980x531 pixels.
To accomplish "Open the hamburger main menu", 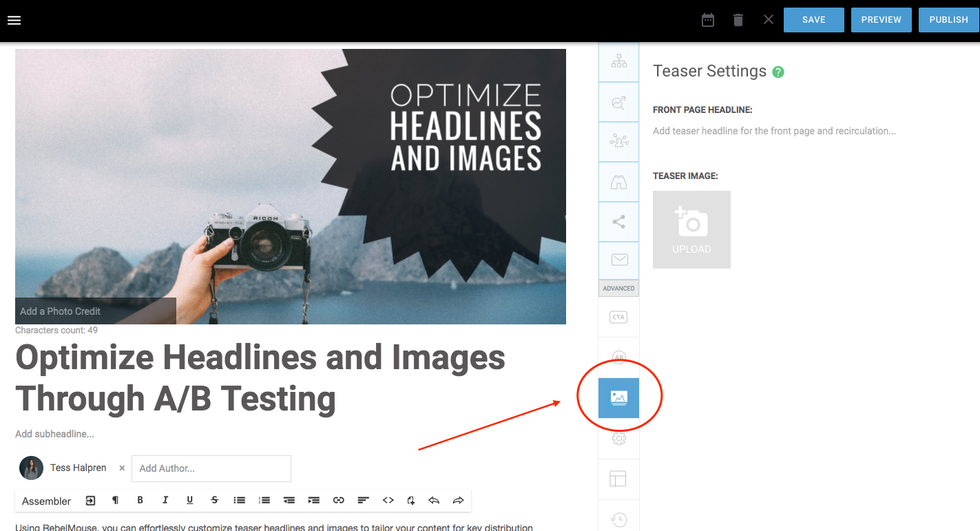I will [x=14, y=20].
